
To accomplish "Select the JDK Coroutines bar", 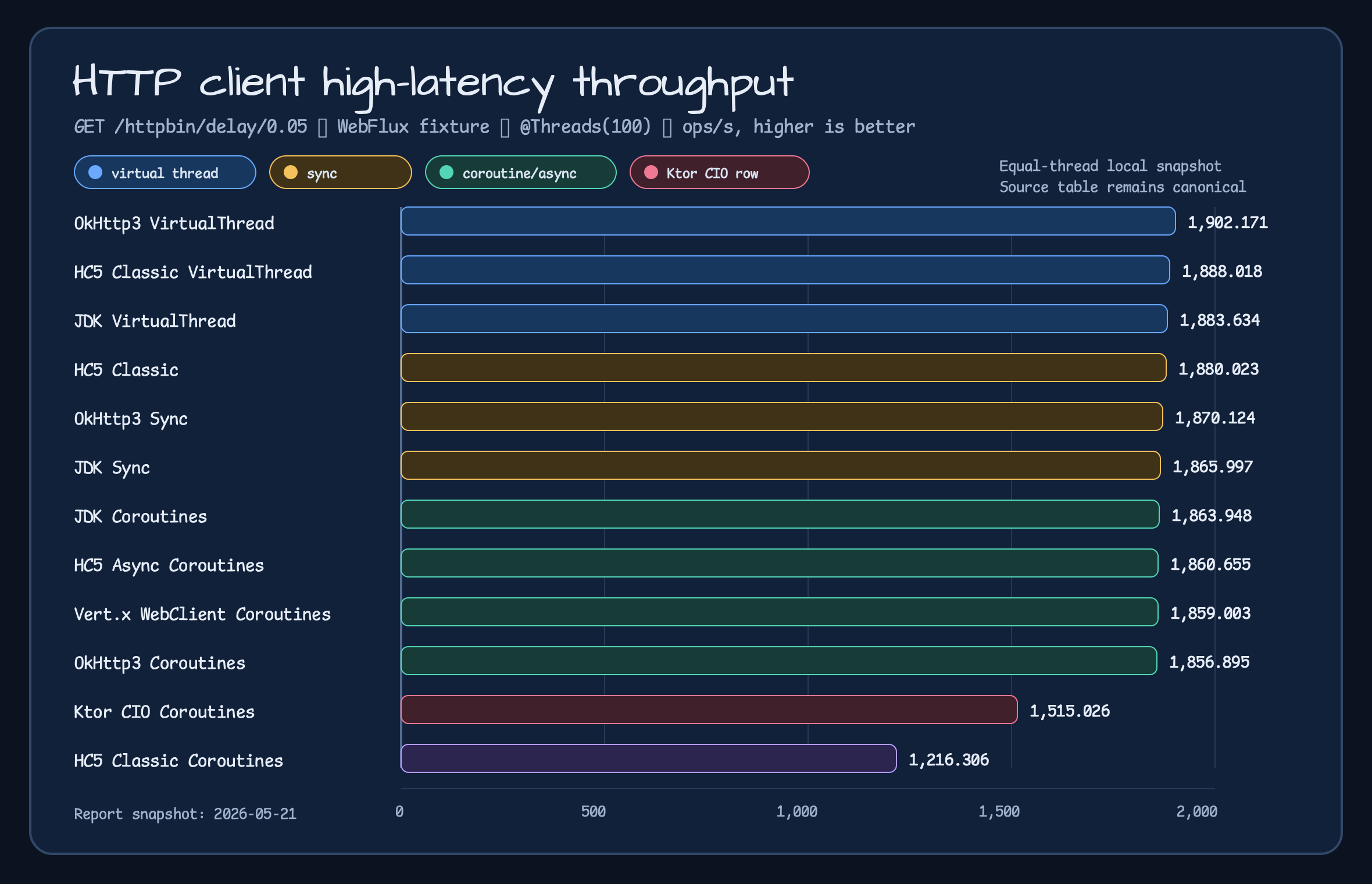I will (x=780, y=514).
